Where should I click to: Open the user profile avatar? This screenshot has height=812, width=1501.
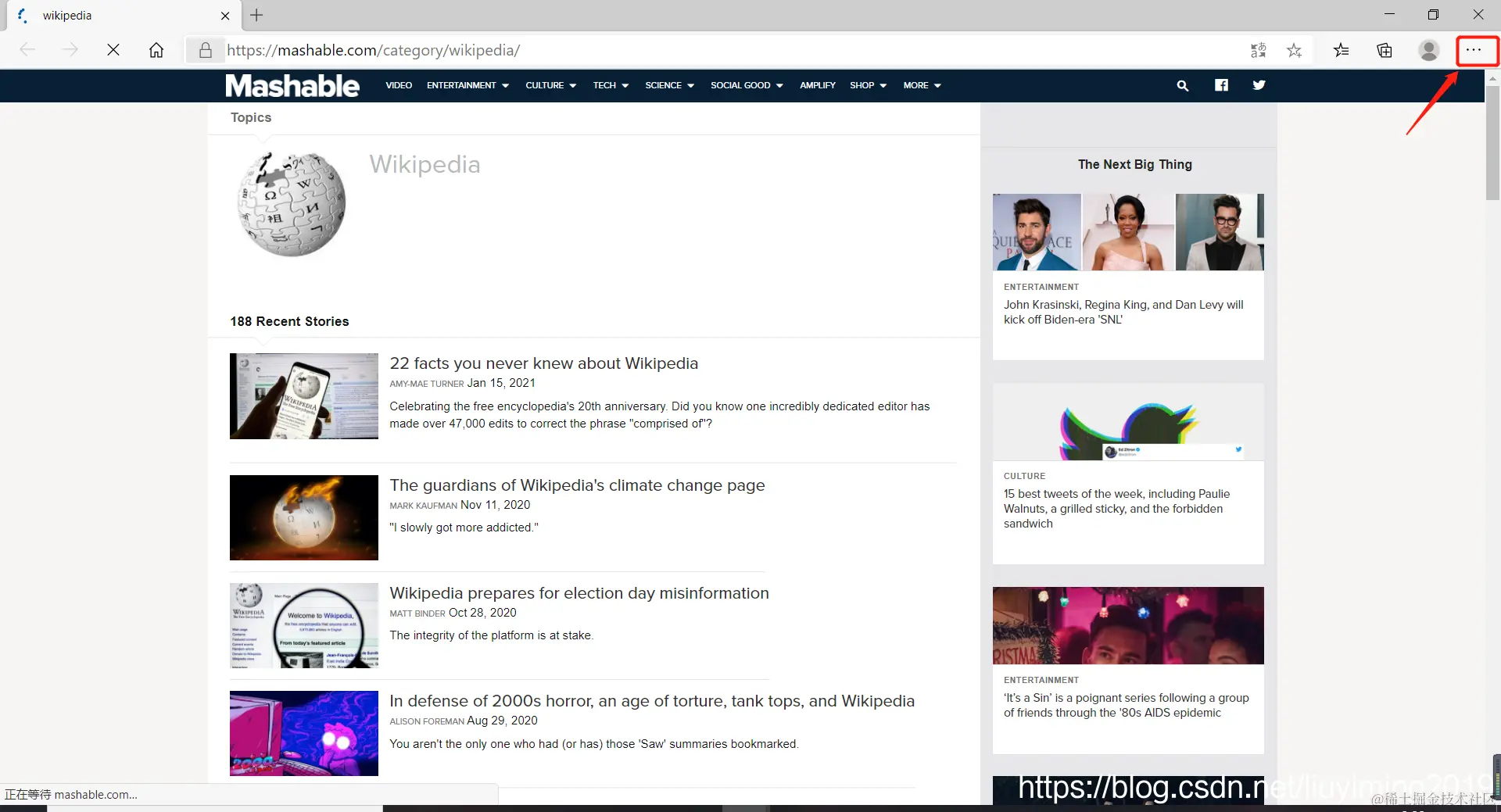coord(1429,51)
